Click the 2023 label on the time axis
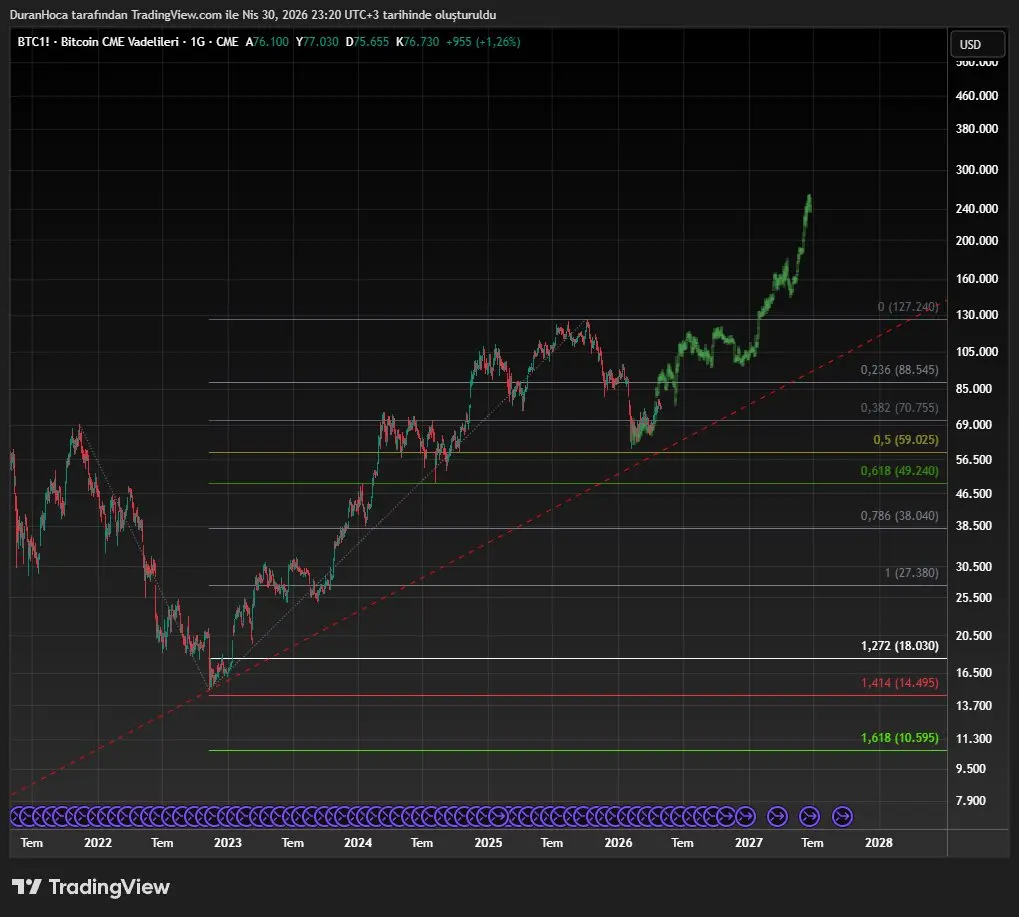This screenshot has height=917, width=1019. pyautogui.click(x=228, y=842)
